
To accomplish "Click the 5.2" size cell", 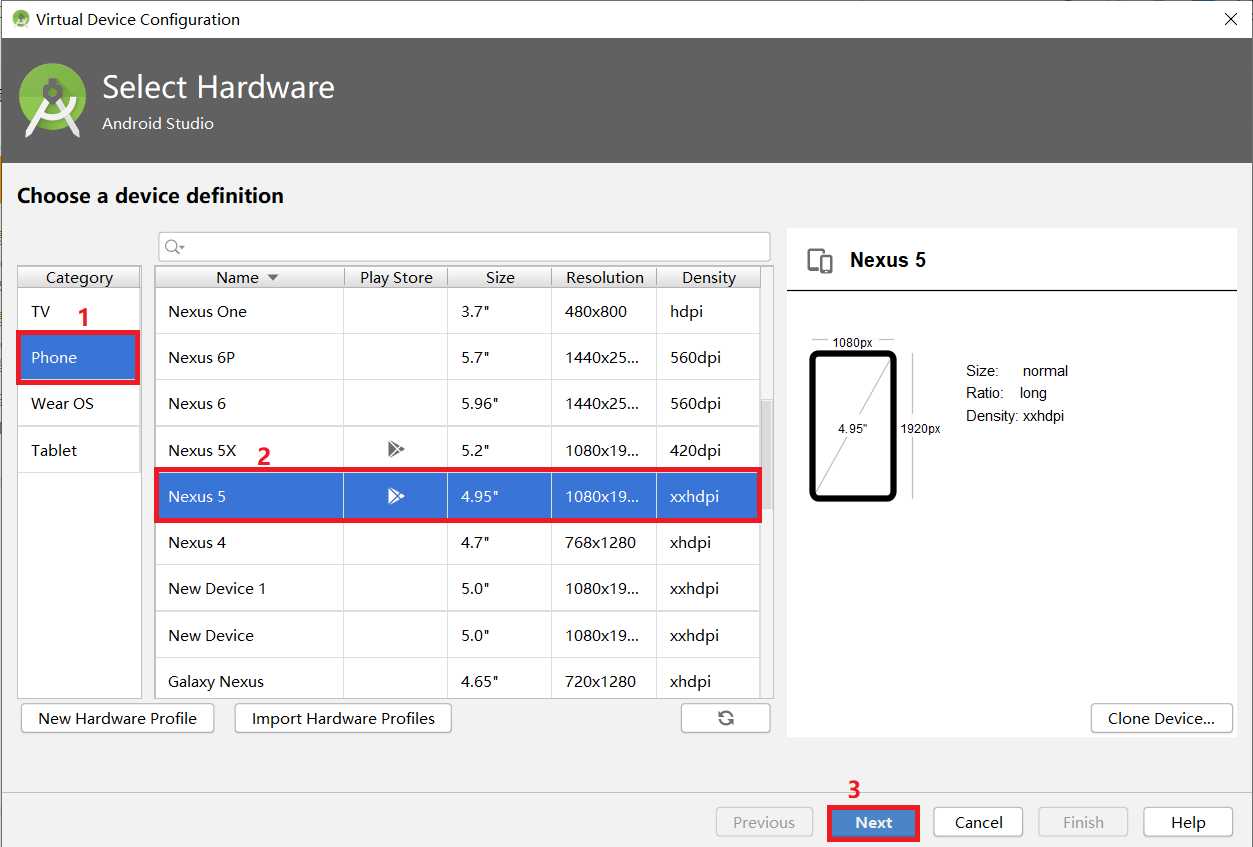I will click(500, 450).
